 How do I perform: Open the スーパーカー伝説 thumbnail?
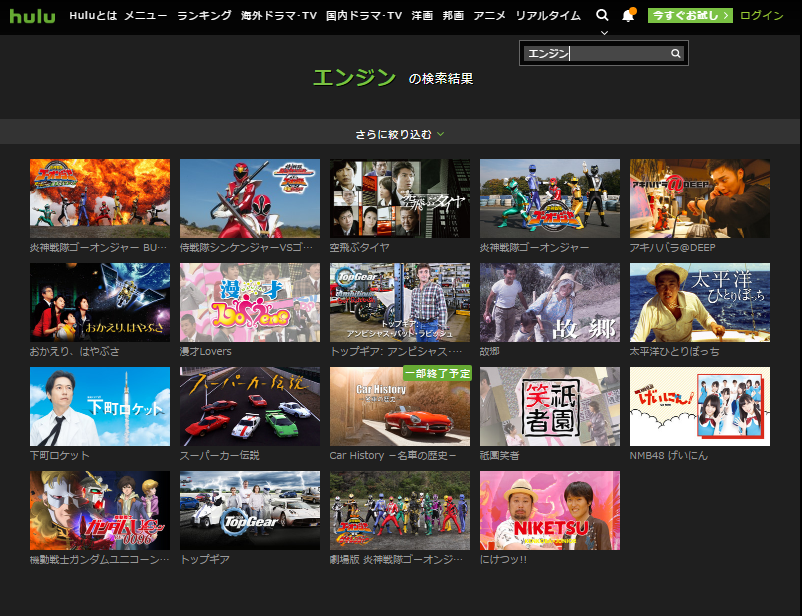pyautogui.click(x=250, y=406)
